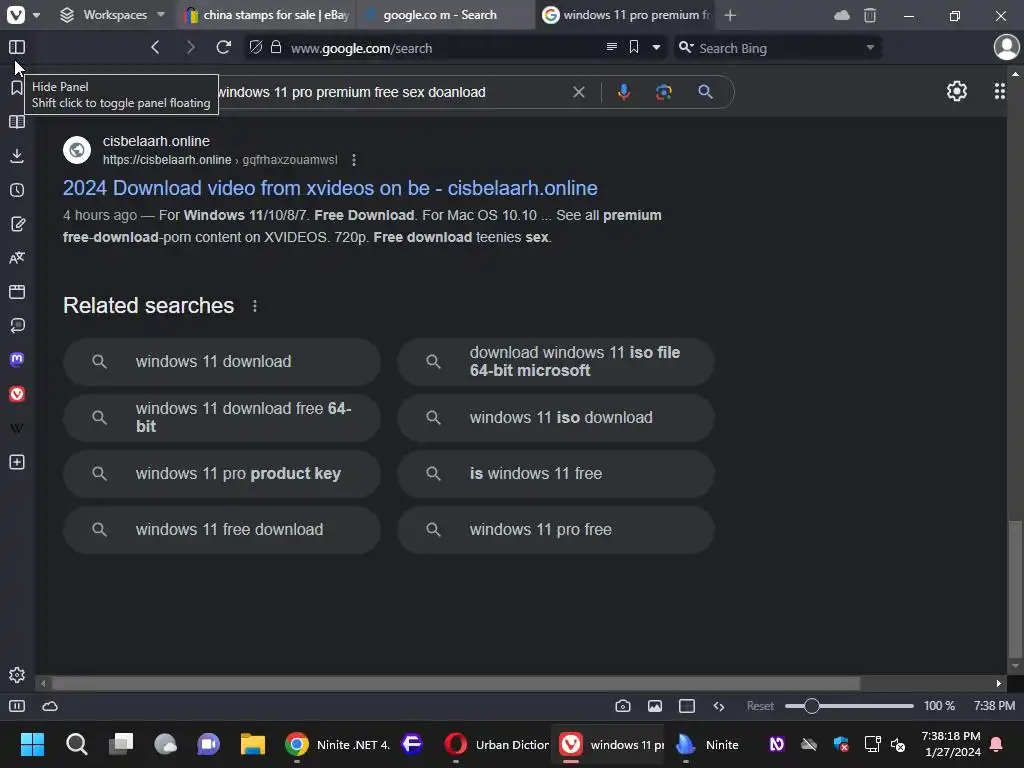The image size is (1024, 768).
Task: Toggle the tracker blocker shield
Action: click(256, 47)
